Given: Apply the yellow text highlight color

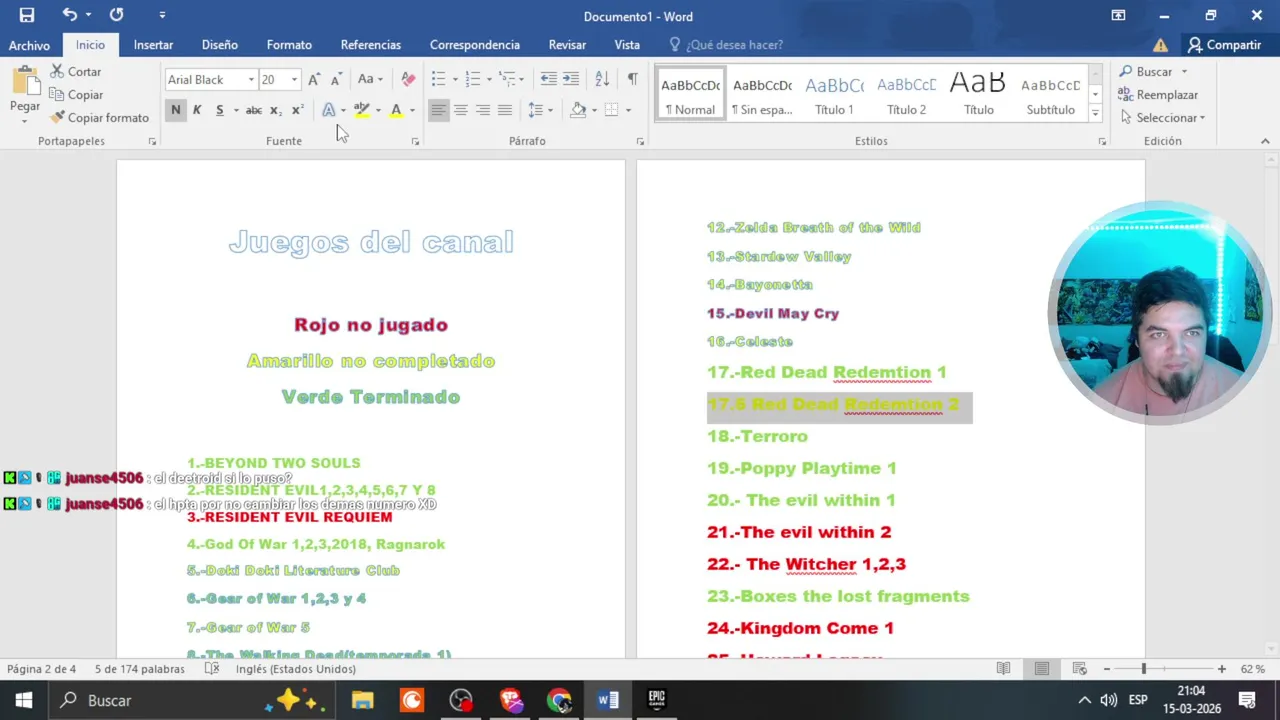Looking at the screenshot, I should pos(361,110).
